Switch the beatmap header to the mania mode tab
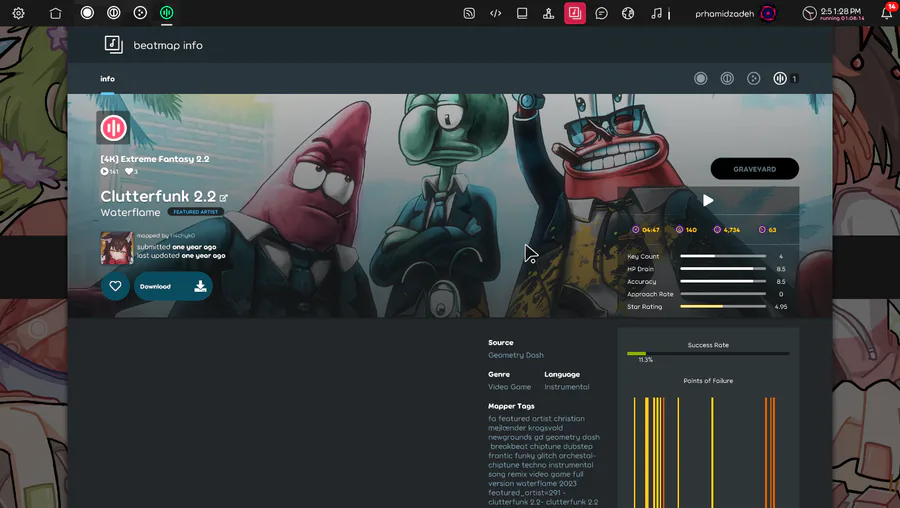900x508 pixels. [x=785, y=79]
